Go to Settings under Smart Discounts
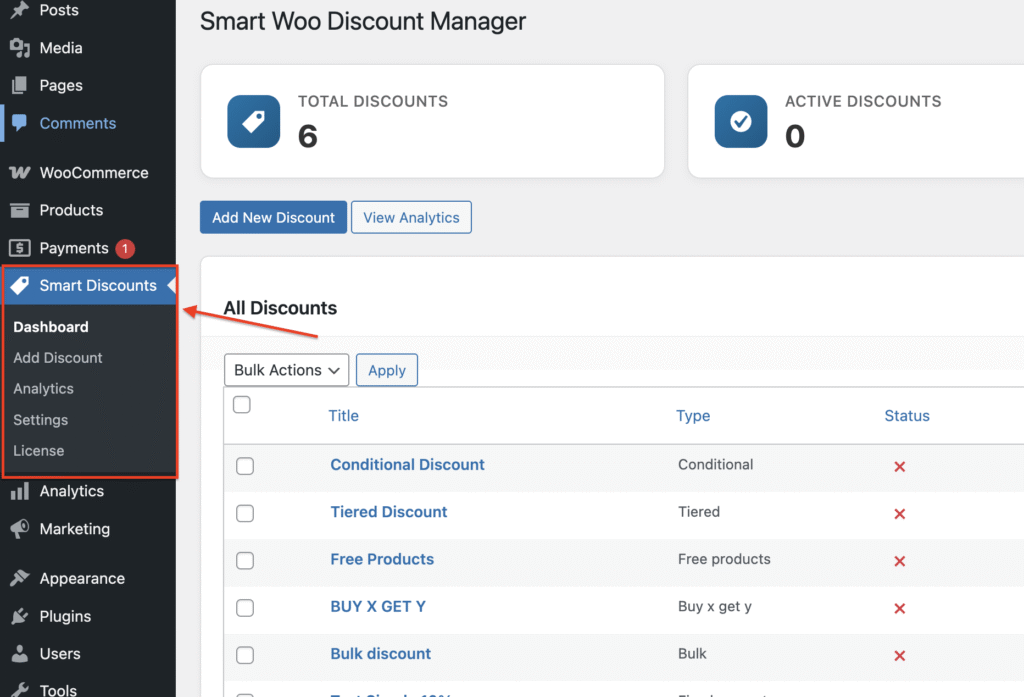 tap(41, 420)
